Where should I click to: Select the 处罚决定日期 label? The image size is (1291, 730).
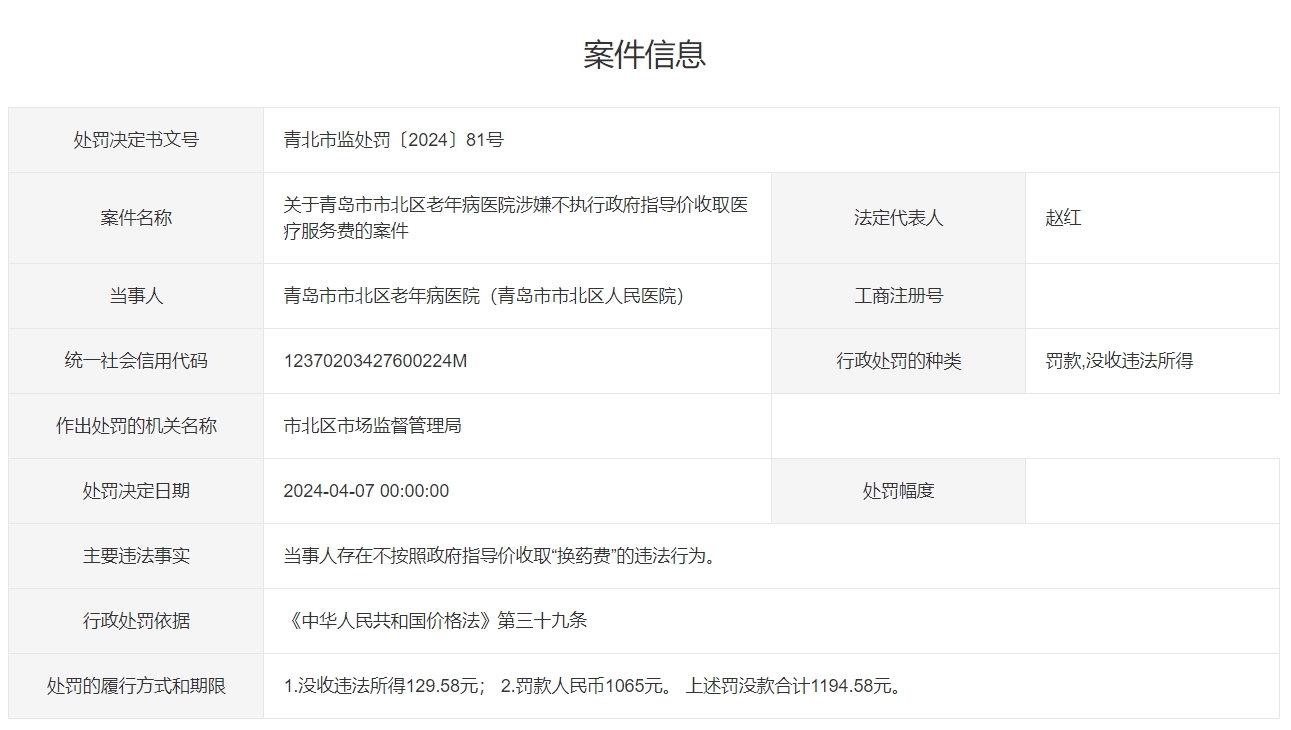point(136,491)
